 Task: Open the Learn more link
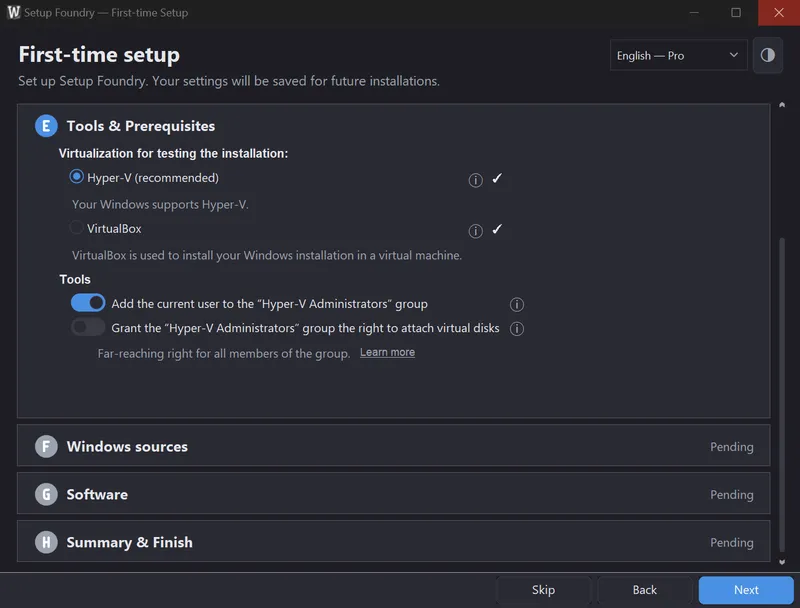point(387,352)
